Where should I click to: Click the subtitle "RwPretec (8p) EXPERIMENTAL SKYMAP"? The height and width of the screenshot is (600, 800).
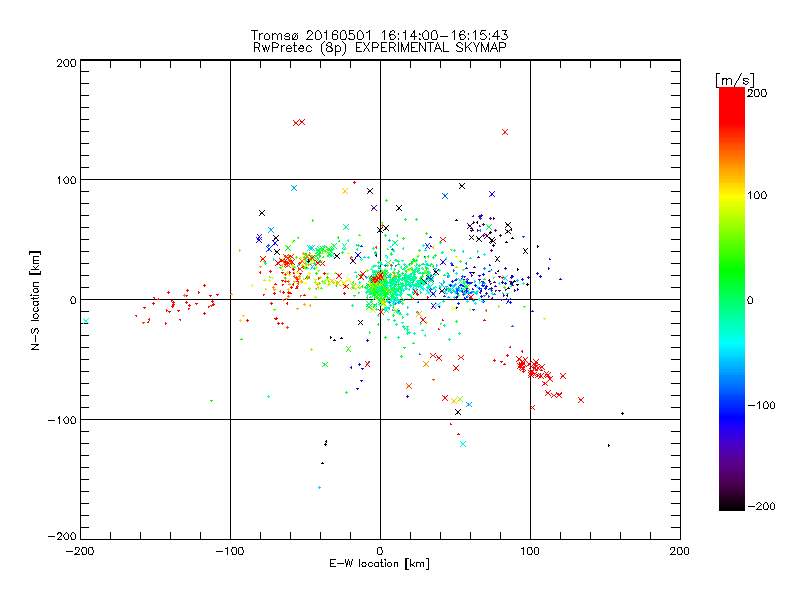point(380,48)
